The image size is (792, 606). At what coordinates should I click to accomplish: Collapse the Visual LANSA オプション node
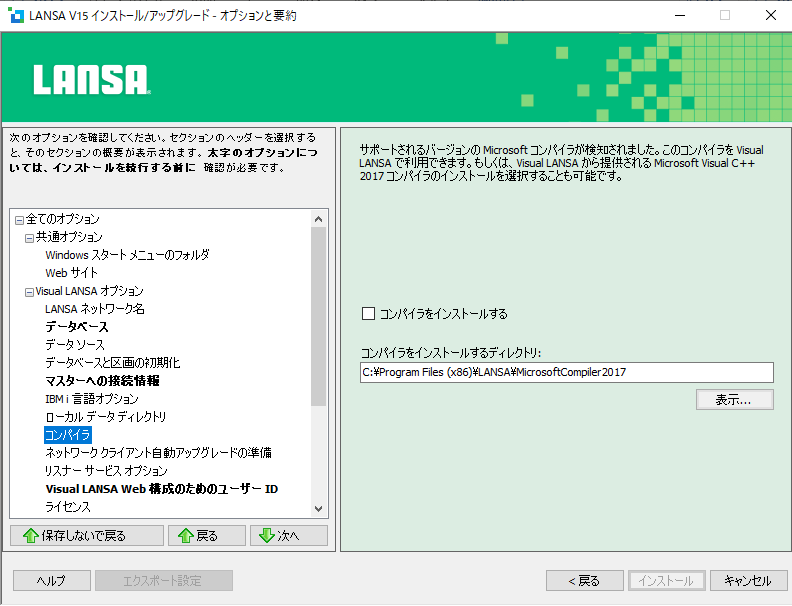coord(29,292)
